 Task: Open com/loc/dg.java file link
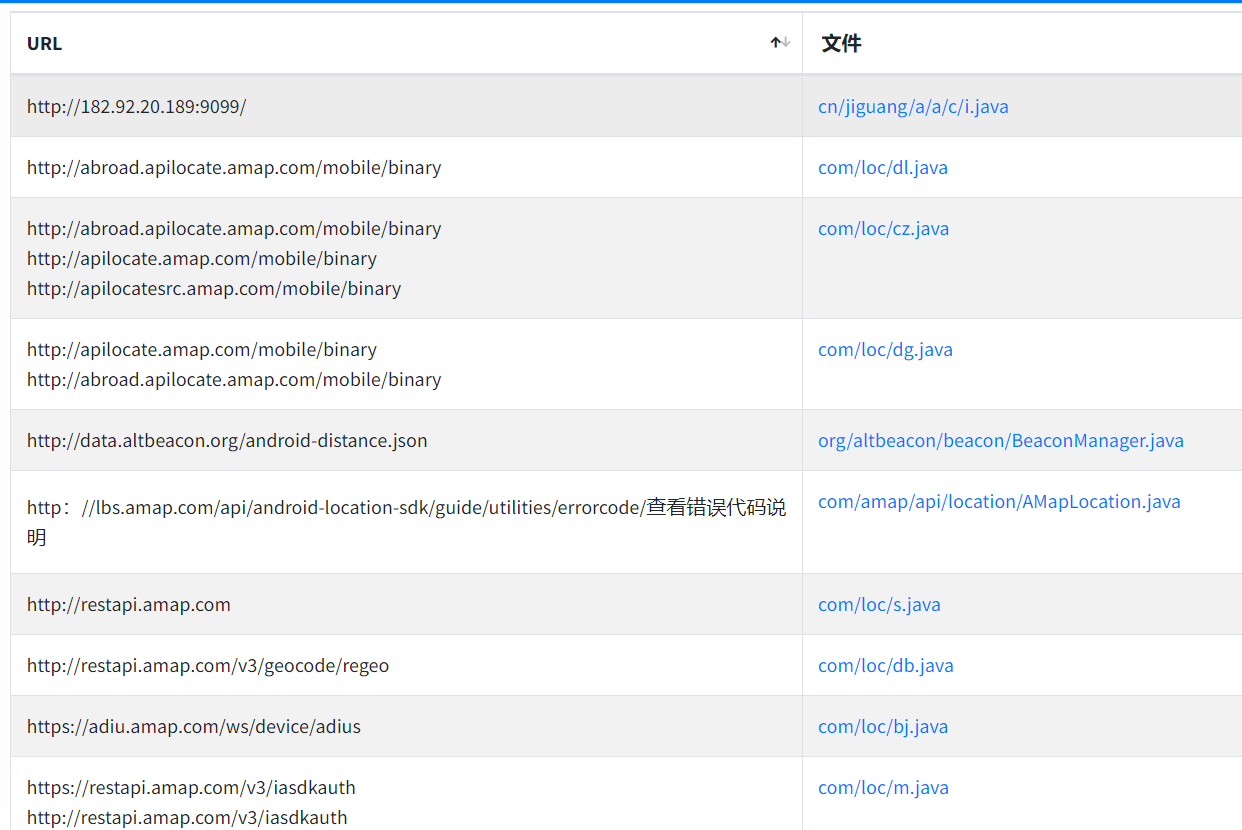point(885,349)
